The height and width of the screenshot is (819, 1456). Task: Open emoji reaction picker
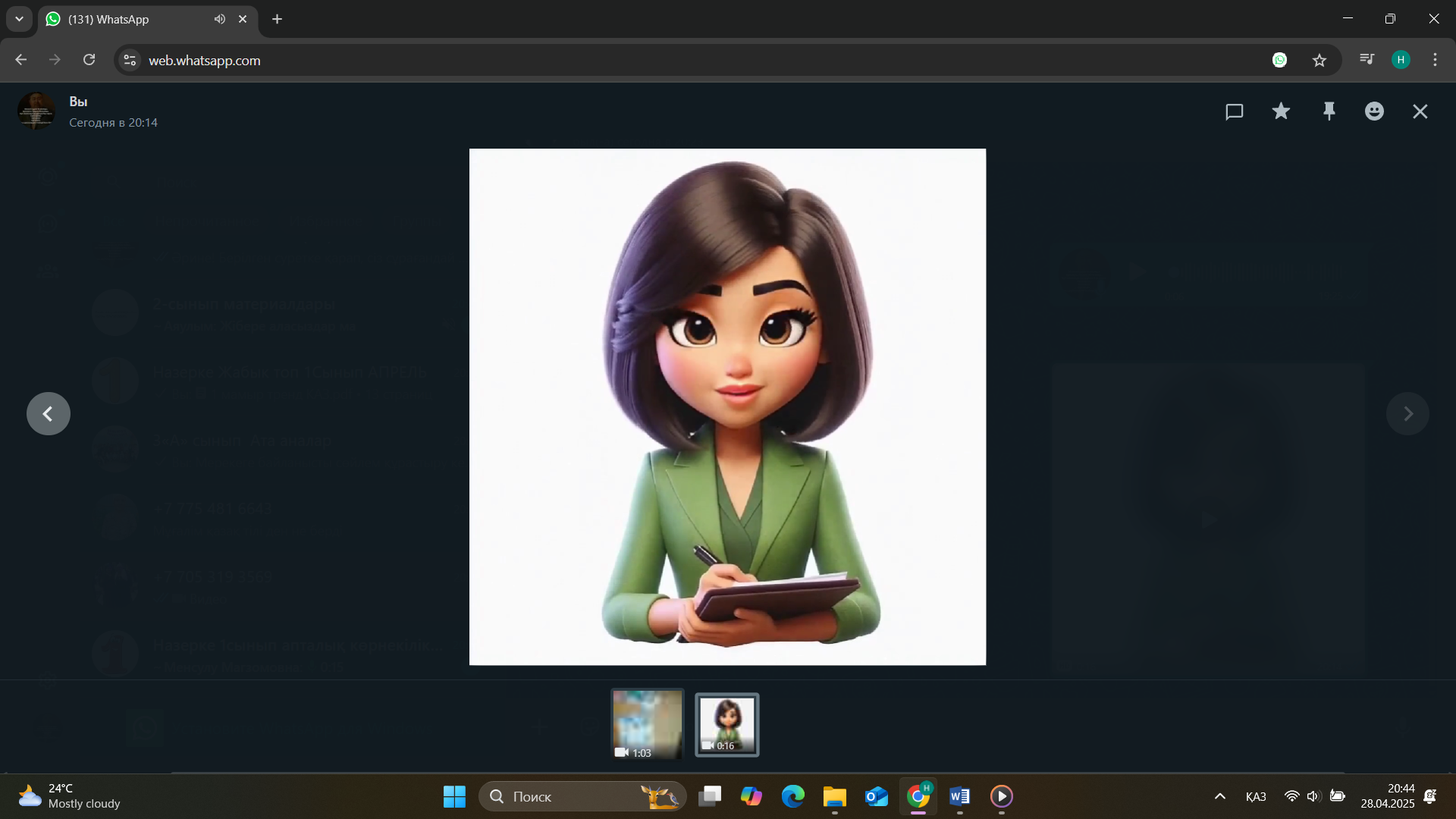(x=1374, y=111)
